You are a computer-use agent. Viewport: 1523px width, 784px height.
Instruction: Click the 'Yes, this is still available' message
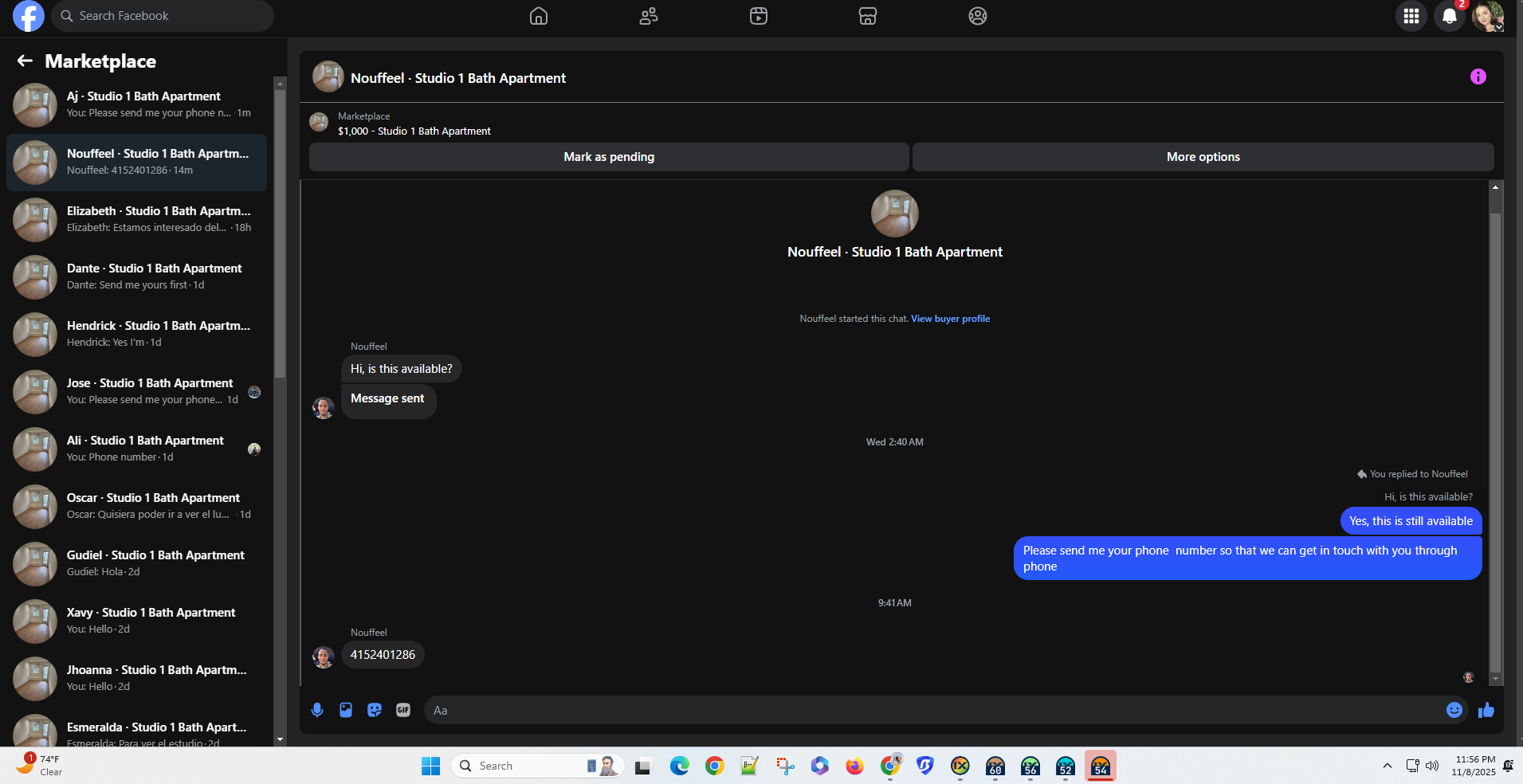click(x=1411, y=521)
